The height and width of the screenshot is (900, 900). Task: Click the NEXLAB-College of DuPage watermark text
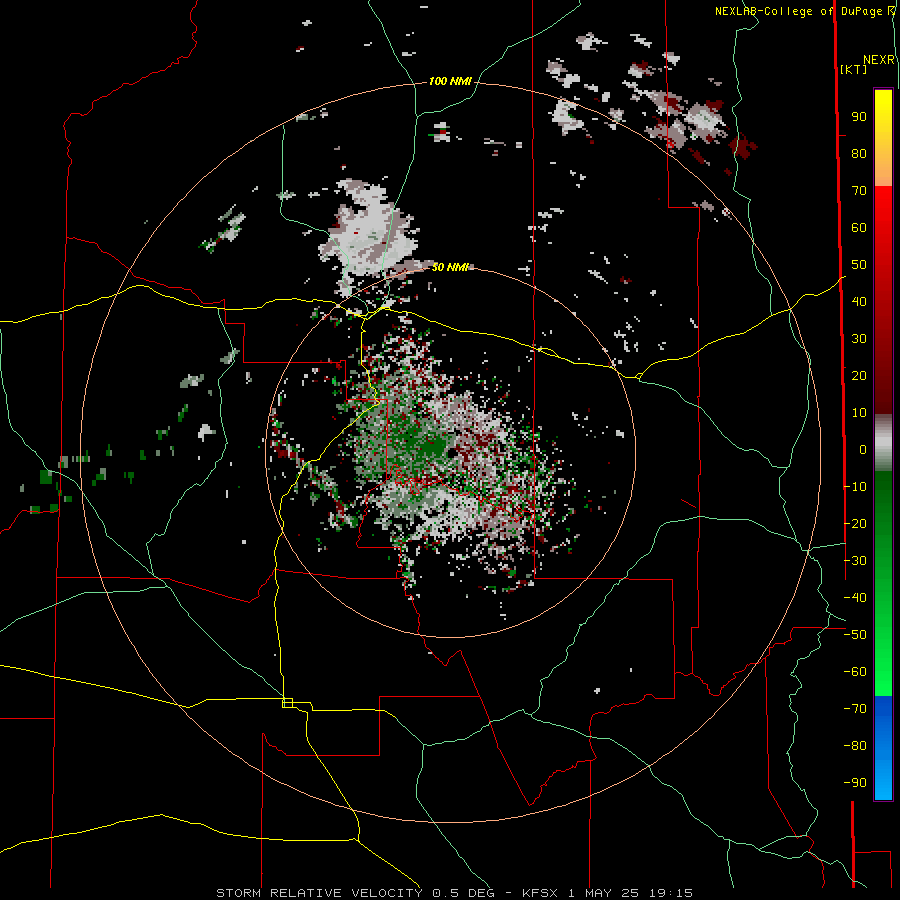pyautogui.click(x=804, y=11)
